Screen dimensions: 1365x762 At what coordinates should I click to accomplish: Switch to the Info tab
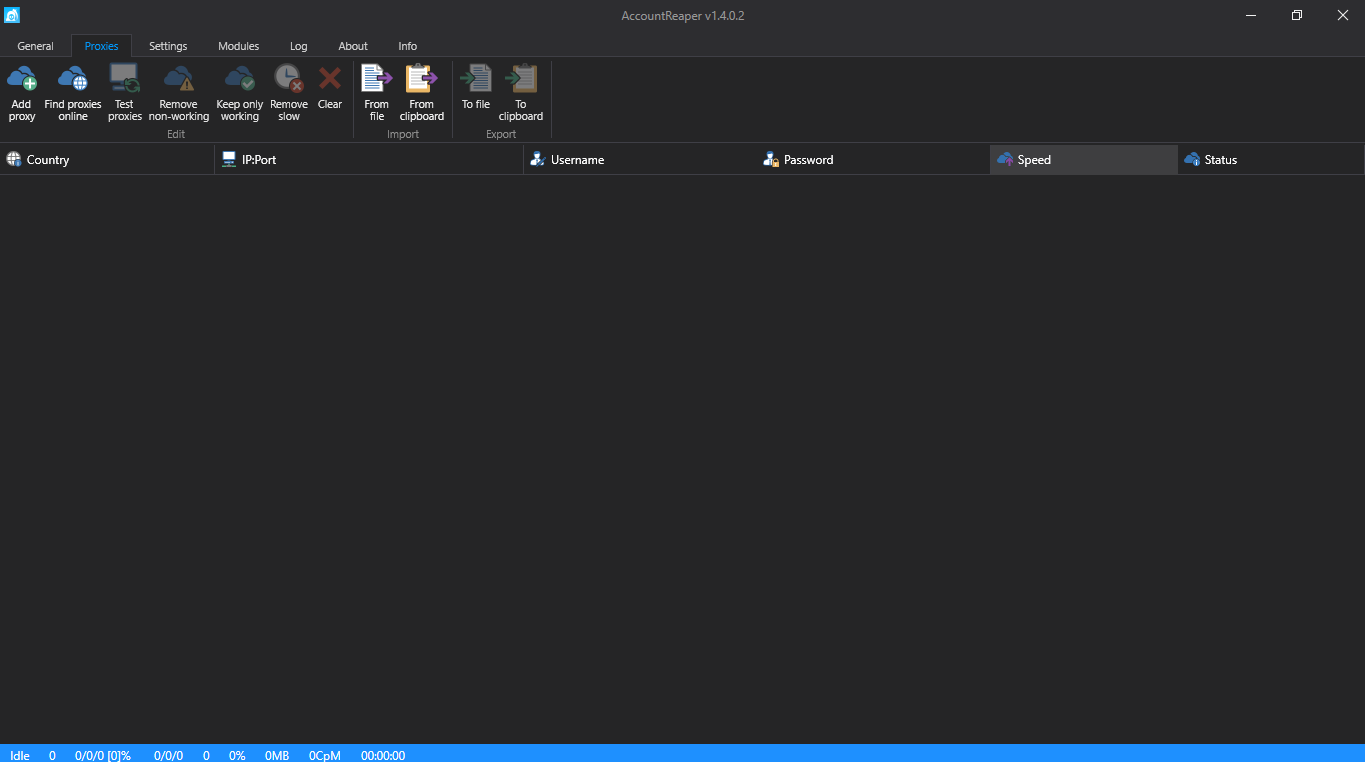(x=408, y=46)
